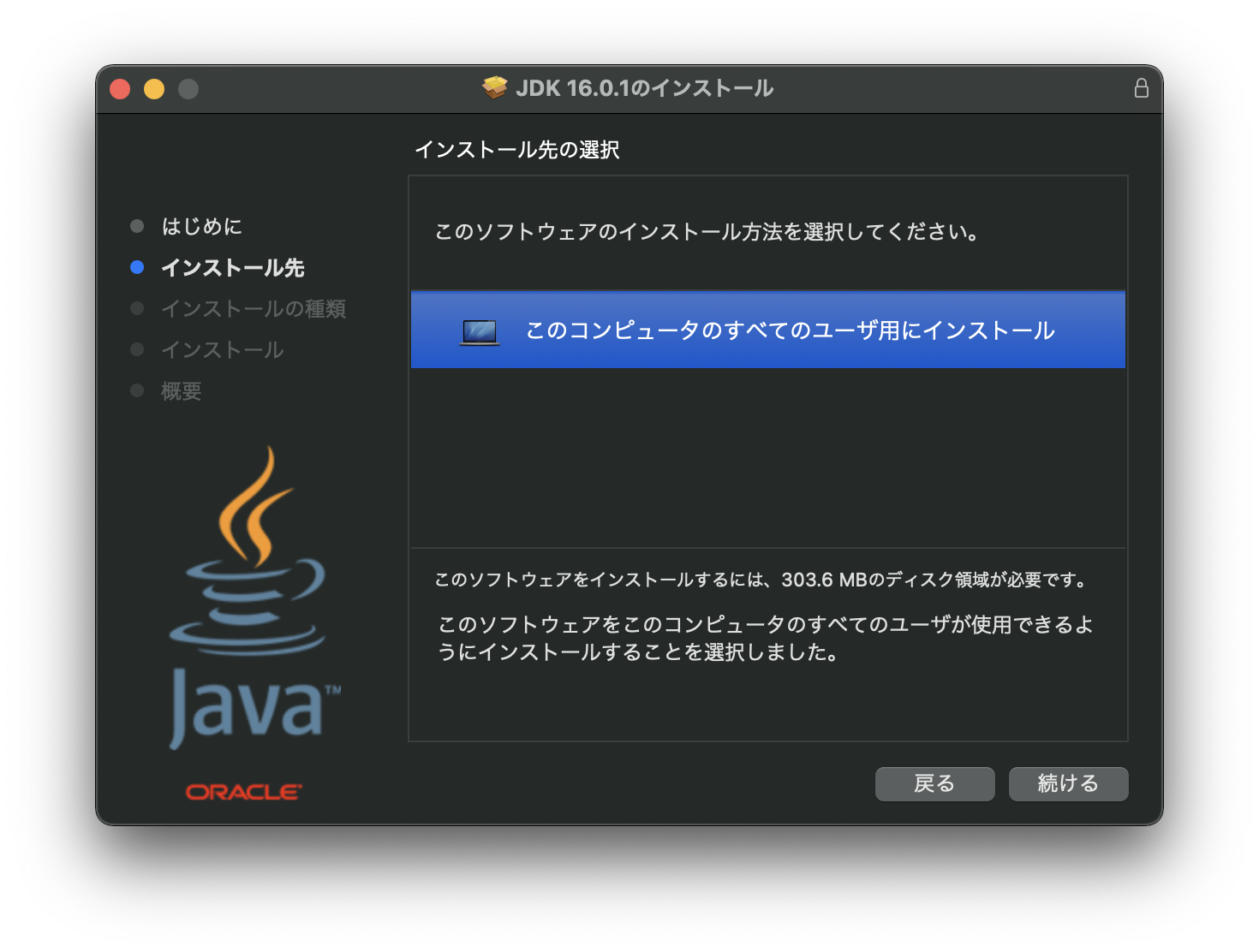
Task: Click the 概要 sidebar entry
Action: [x=180, y=390]
